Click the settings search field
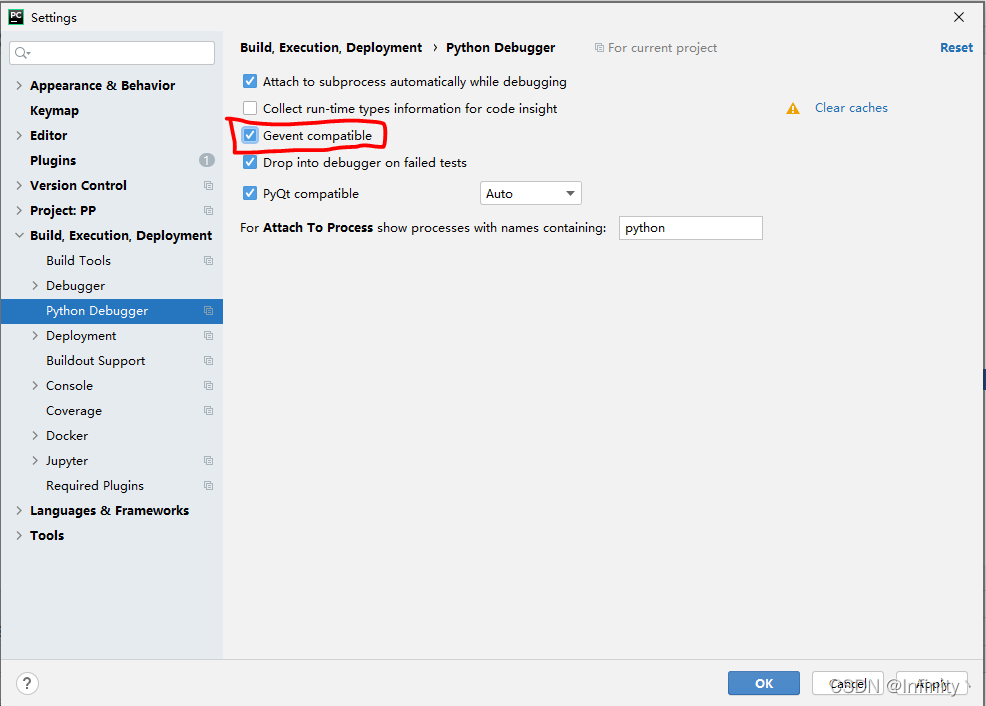This screenshot has height=706, width=986. [112, 53]
